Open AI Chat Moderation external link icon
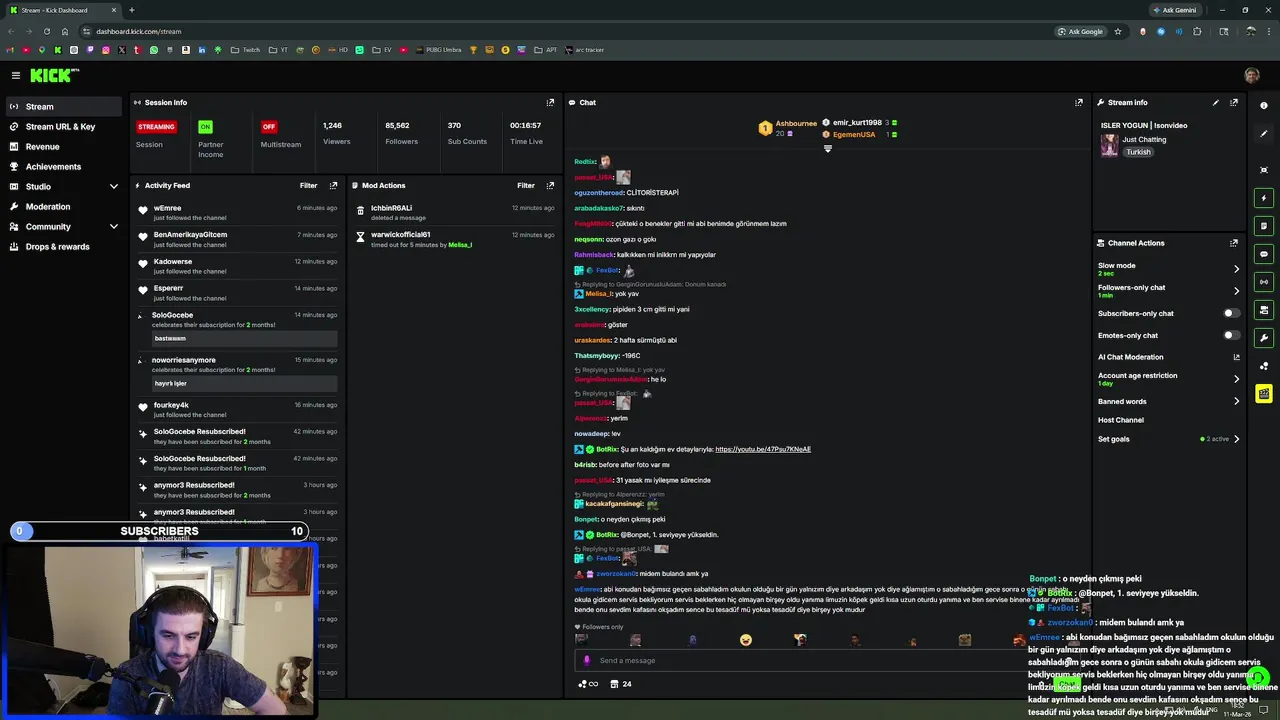This screenshot has height=720, width=1280. coord(1237,357)
